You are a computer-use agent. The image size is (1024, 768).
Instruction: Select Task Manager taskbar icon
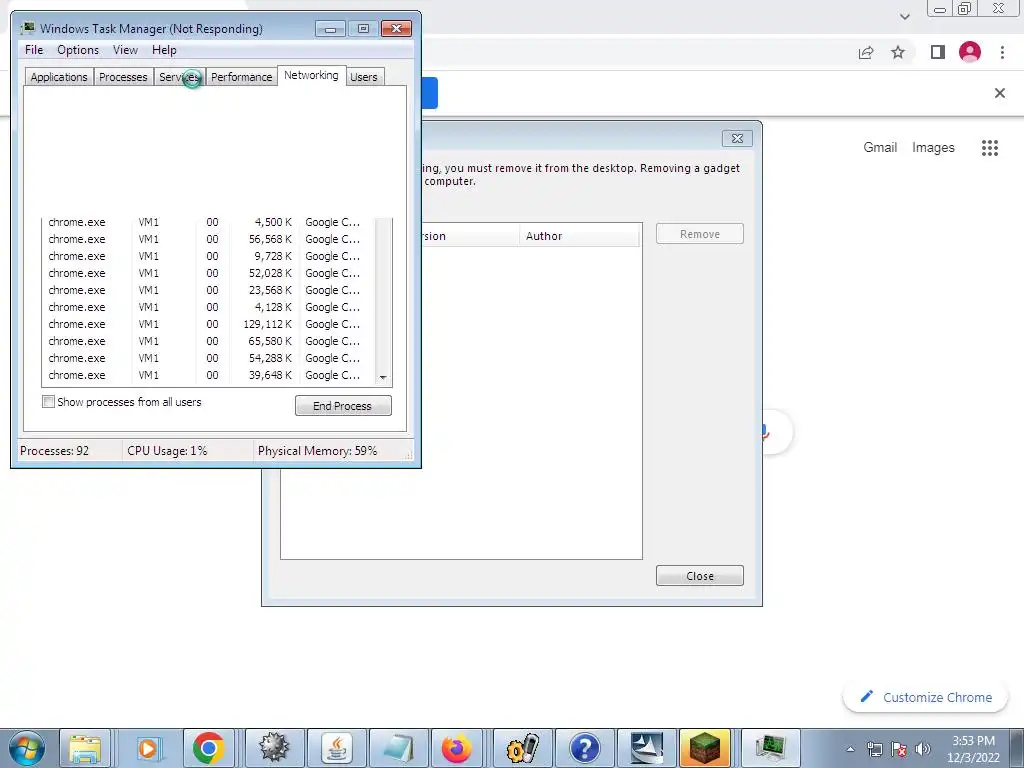pos(770,748)
